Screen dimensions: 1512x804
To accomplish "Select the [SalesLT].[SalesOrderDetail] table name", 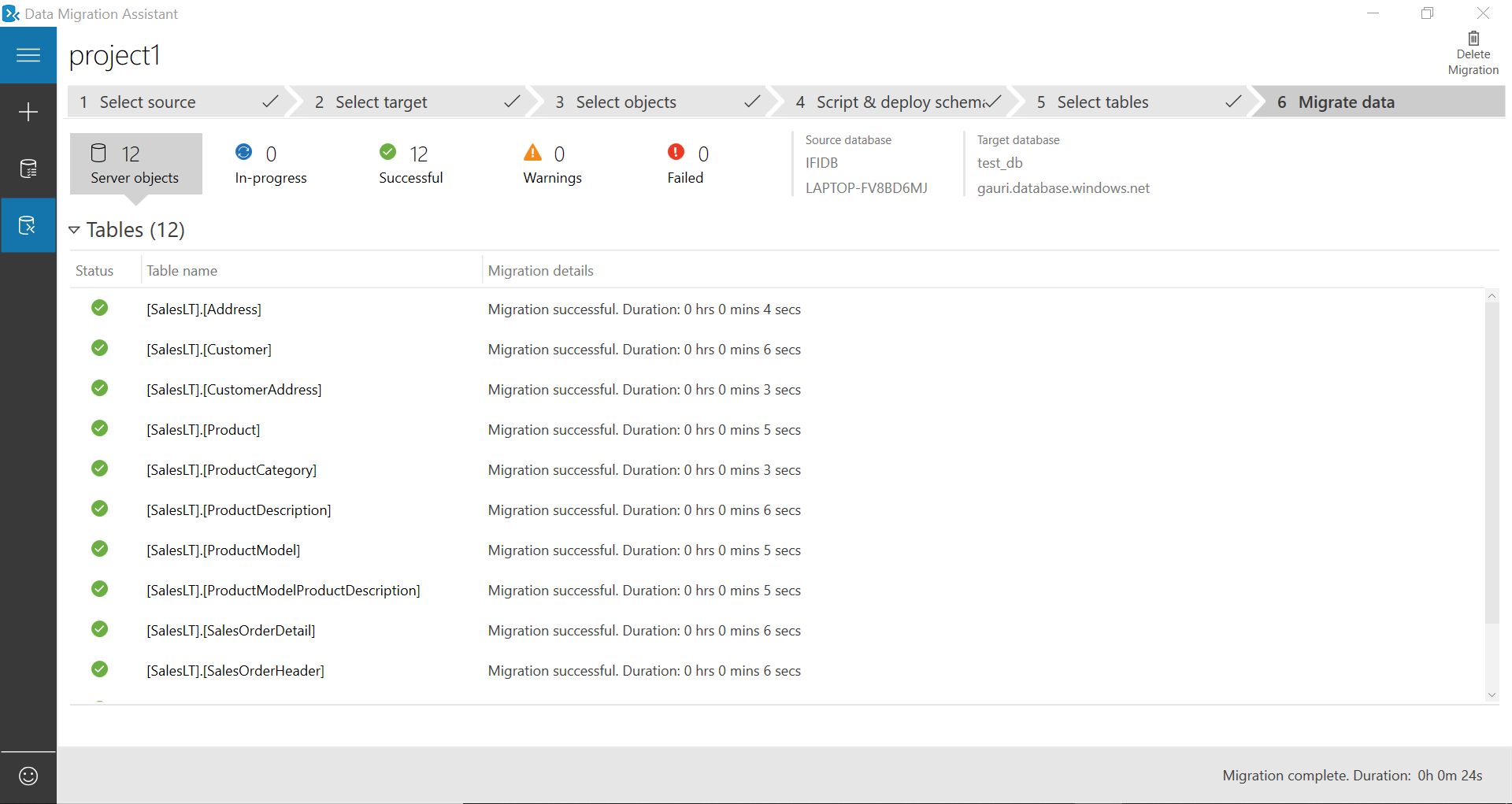I will click(x=231, y=631).
